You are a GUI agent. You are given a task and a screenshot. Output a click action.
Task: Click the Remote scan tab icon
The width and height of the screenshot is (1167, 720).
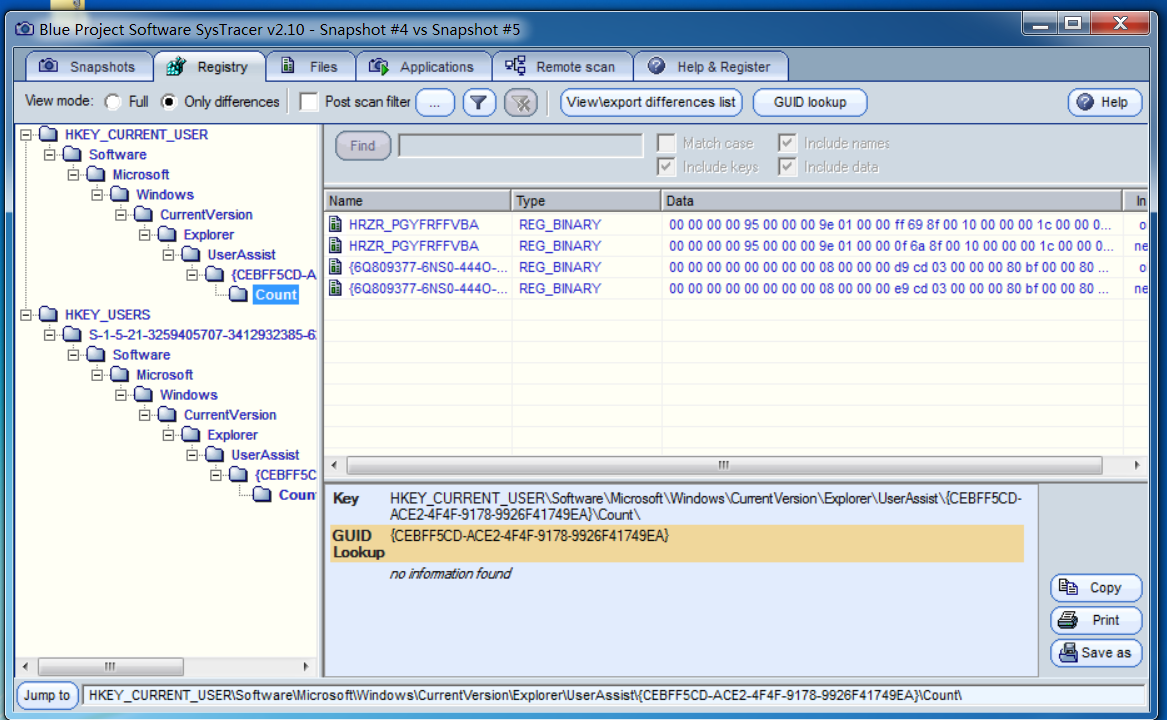click(x=515, y=66)
